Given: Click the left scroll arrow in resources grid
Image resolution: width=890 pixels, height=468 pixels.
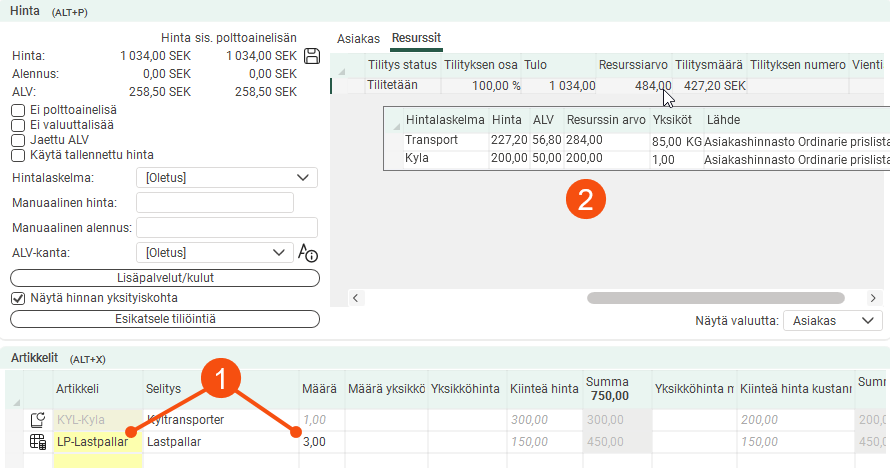Looking at the screenshot, I should [x=357, y=298].
